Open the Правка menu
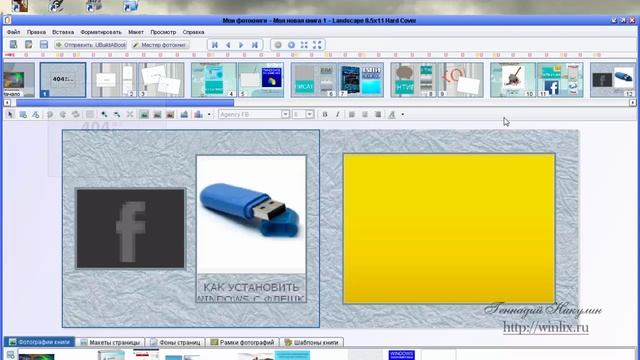Image resolution: width=640 pixels, height=360 pixels. tap(36, 32)
